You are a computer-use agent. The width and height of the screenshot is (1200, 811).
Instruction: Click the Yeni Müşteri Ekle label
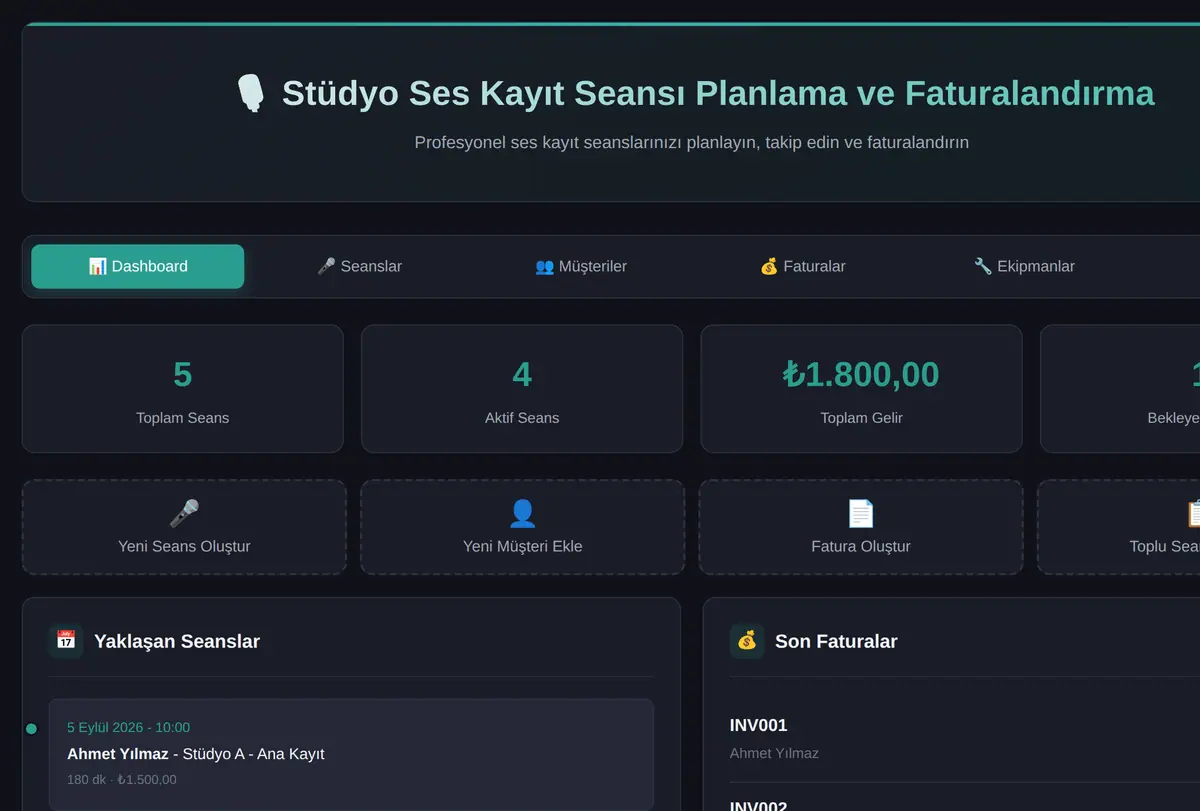(x=523, y=546)
